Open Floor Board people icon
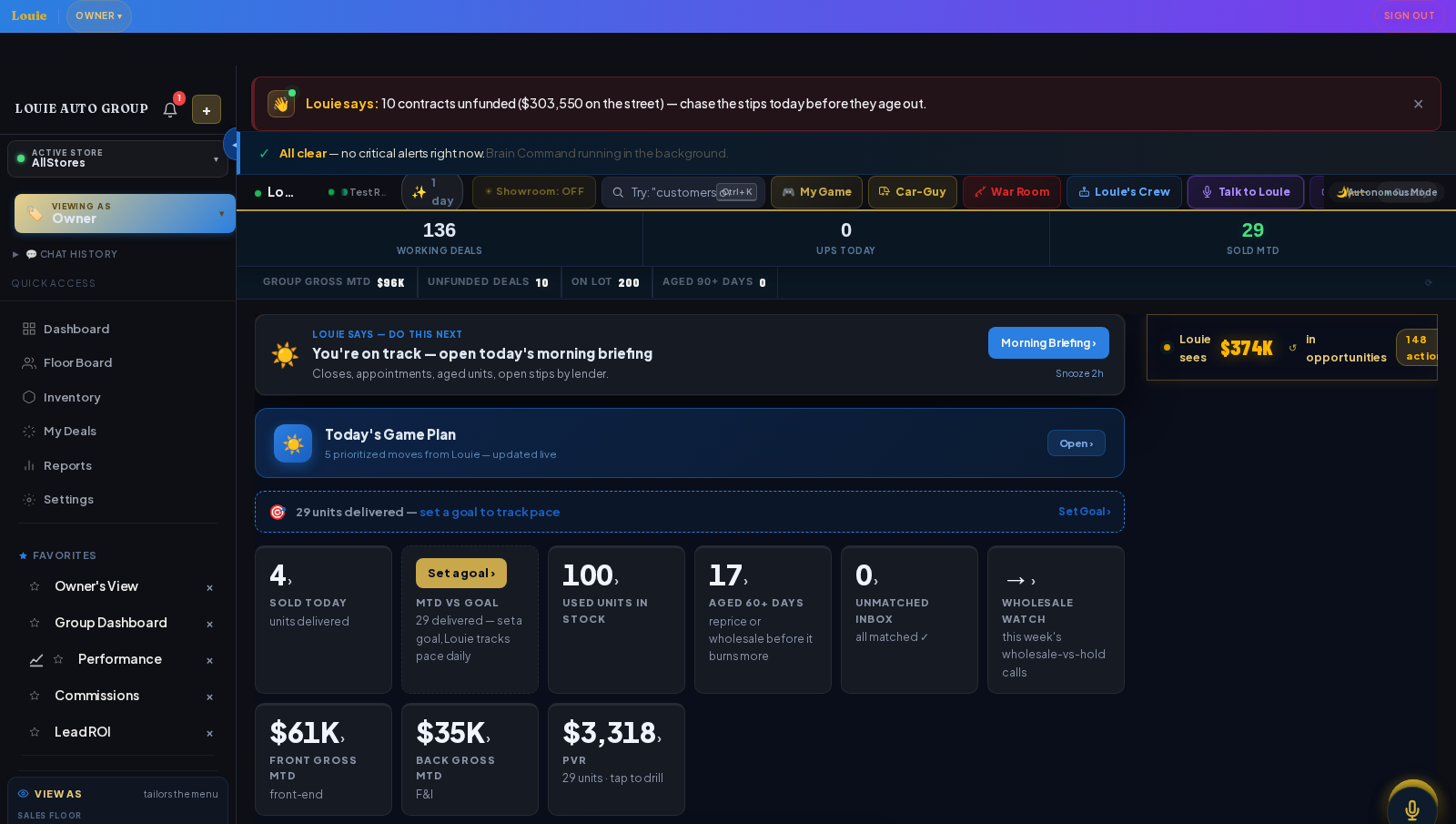The height and width of the screenshot is (824, 1456). pos(29,362)
